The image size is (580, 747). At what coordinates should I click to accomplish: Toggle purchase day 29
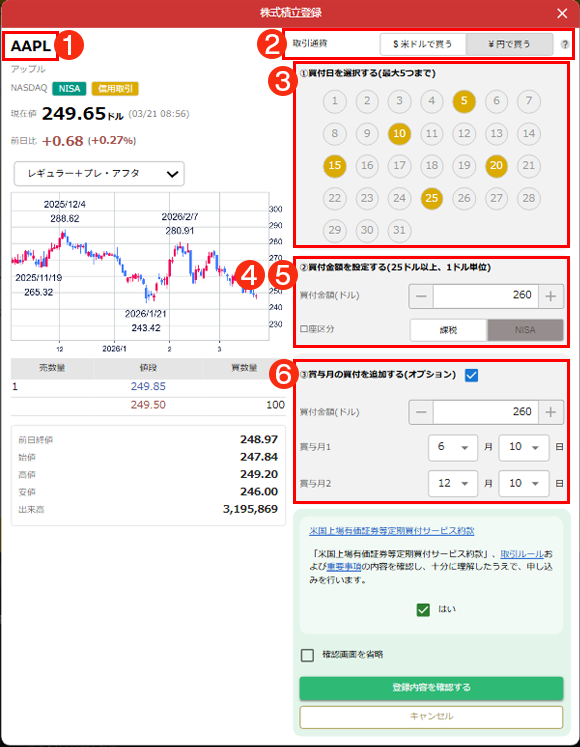coord(335,231)
